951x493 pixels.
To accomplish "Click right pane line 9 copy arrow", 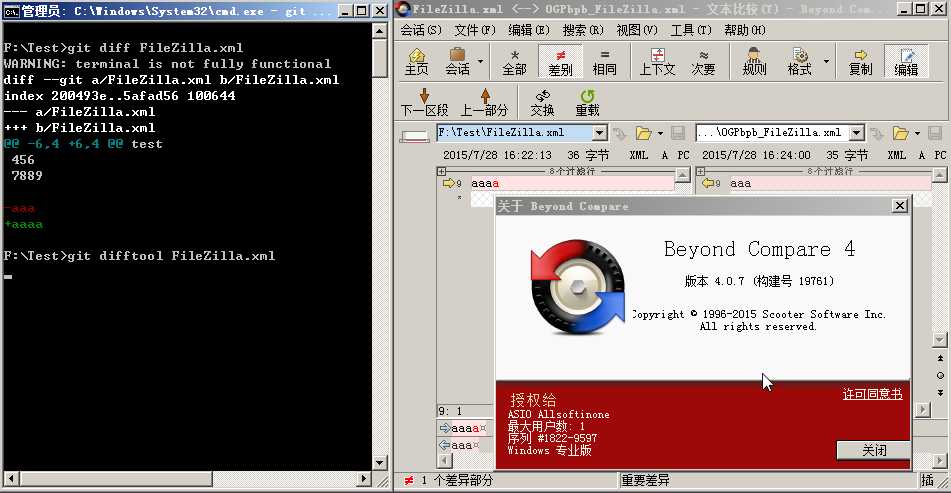I will [x=707, y=183].
